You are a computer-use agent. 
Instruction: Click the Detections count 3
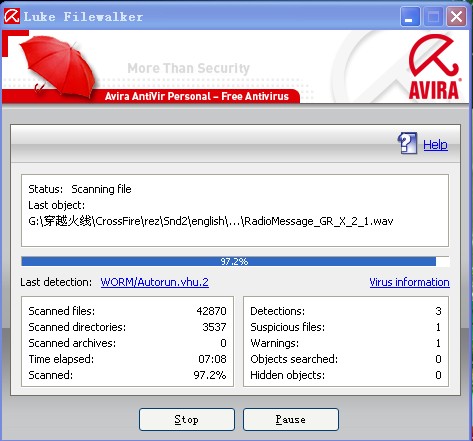coord(438,311)
